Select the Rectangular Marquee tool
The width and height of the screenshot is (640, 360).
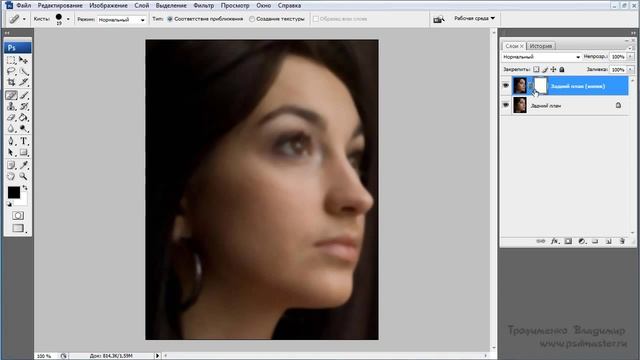coord(11,60)
